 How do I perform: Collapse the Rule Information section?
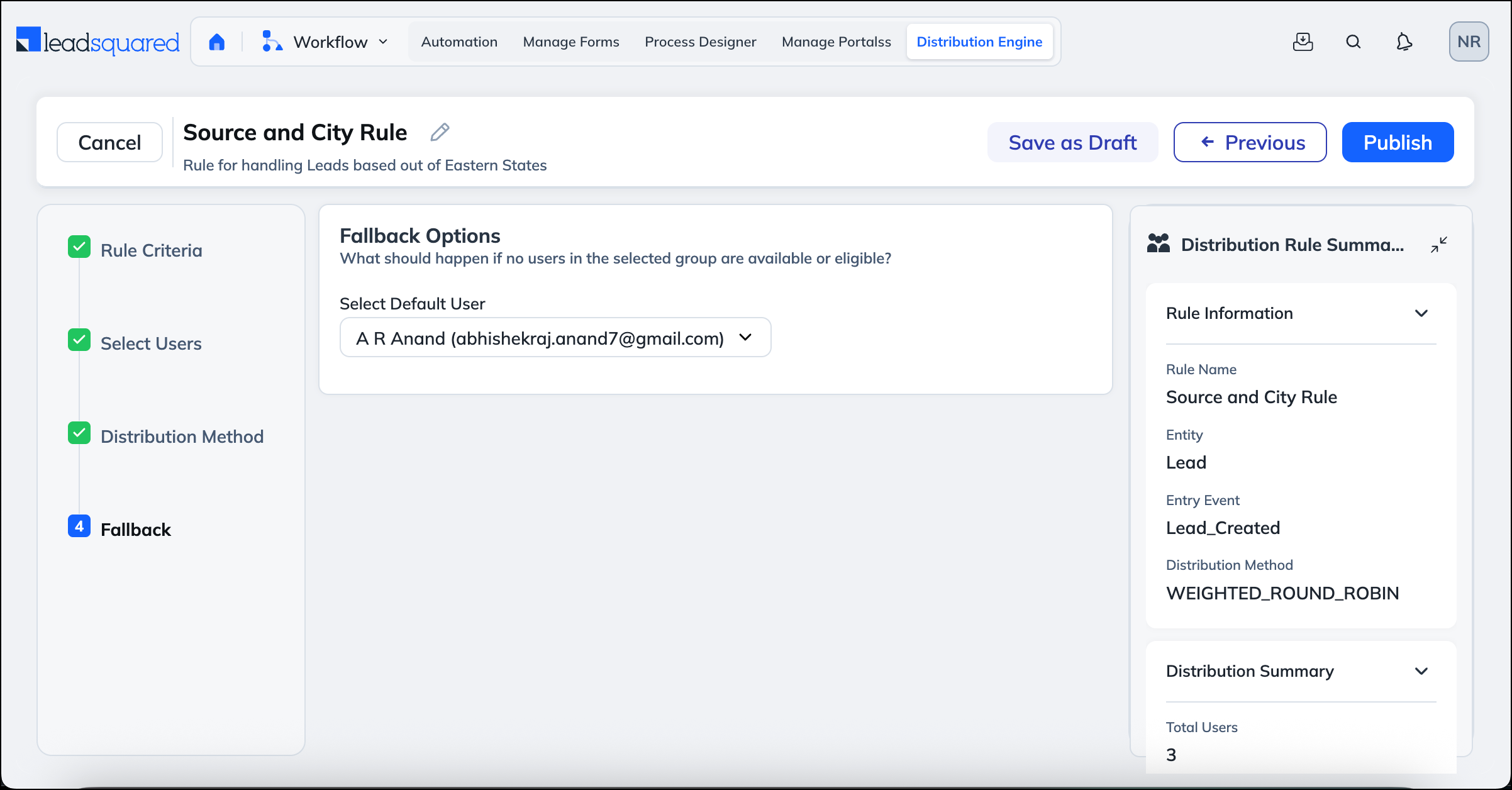(x=1422, y=313)
